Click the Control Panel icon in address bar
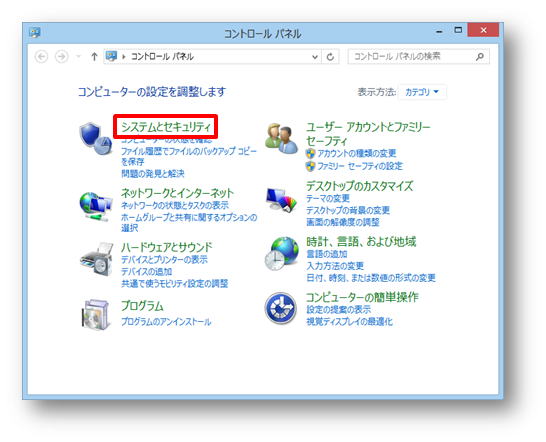 (x=111, y=56)
